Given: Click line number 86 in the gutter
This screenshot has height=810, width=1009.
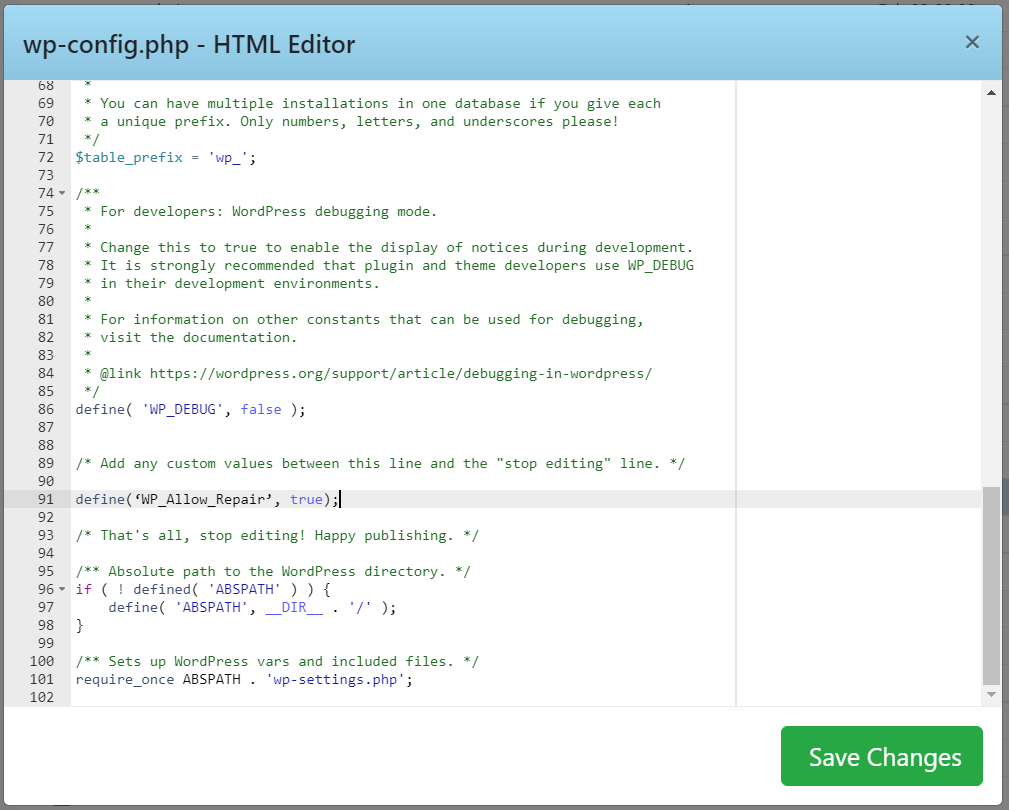Looking at the screenshot, I should point(45,409).
